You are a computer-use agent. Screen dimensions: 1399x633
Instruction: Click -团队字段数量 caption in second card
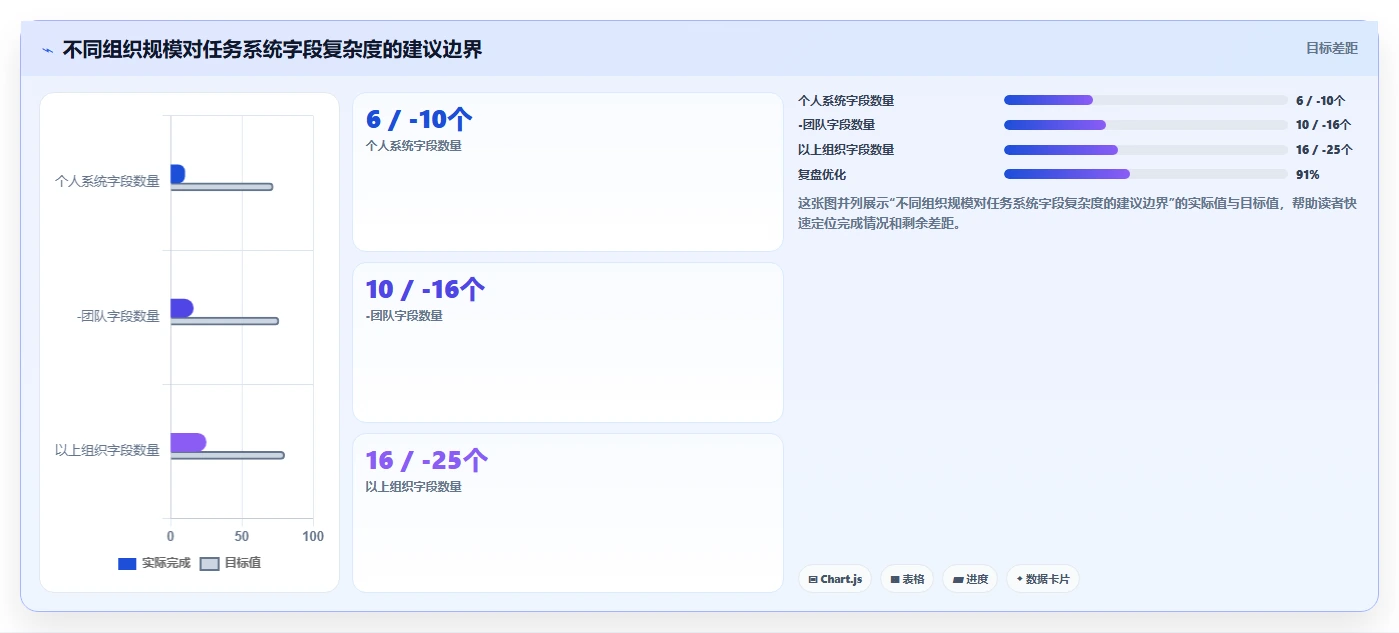pos(404,316)
